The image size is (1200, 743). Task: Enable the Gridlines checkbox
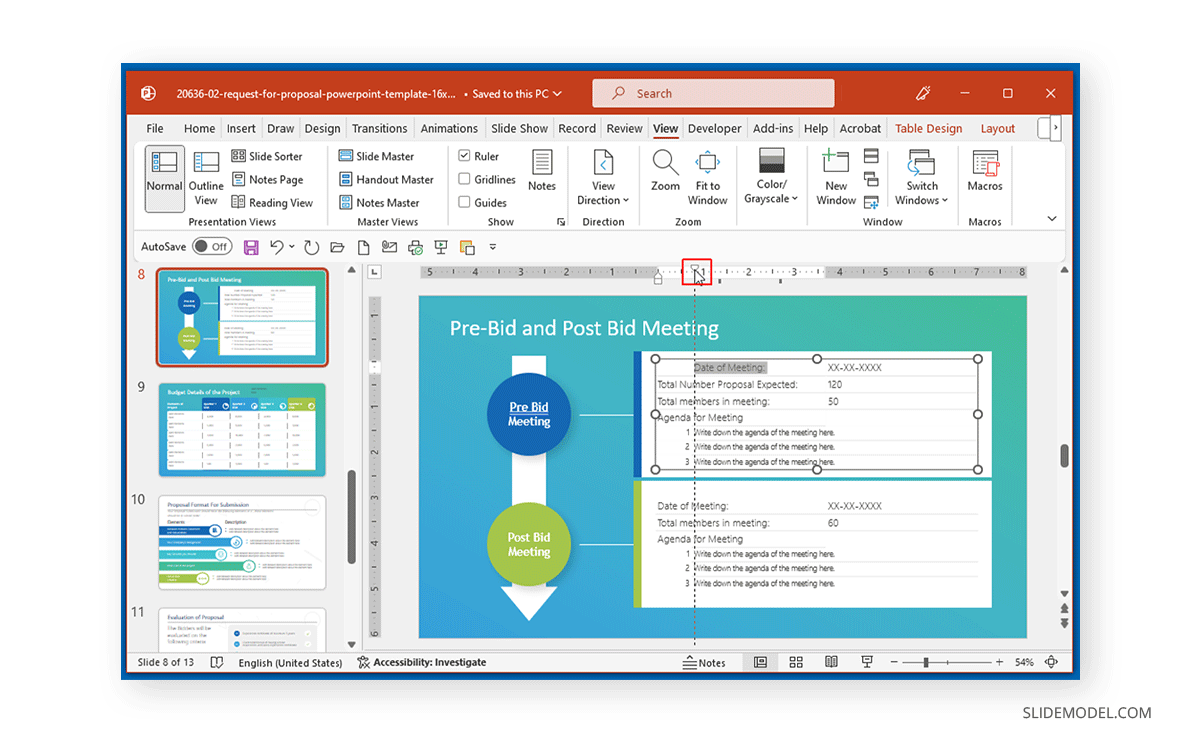coord(466,179)
